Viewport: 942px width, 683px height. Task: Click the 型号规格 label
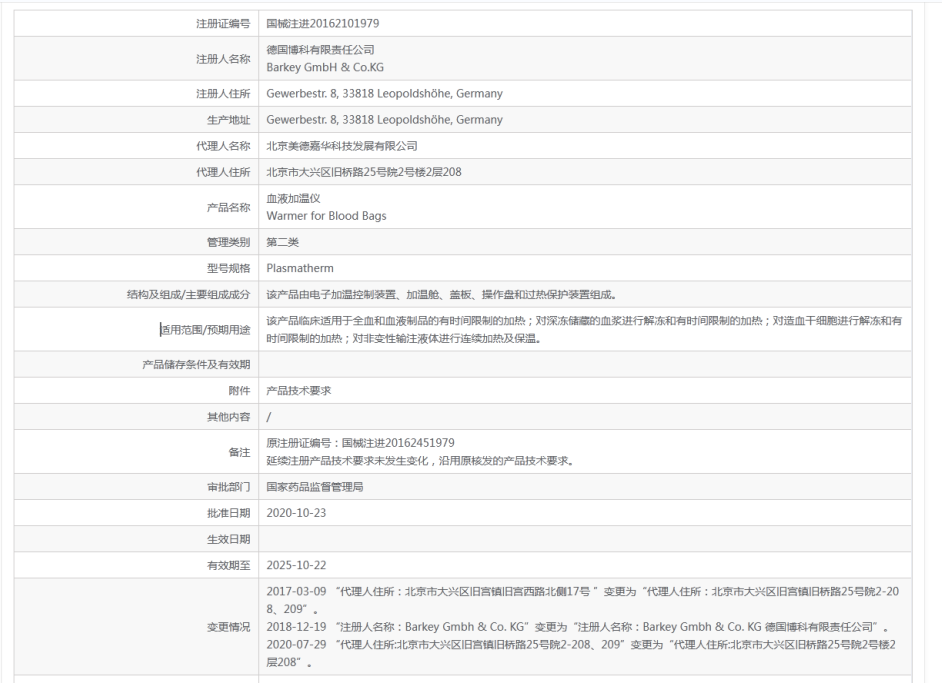228,269
